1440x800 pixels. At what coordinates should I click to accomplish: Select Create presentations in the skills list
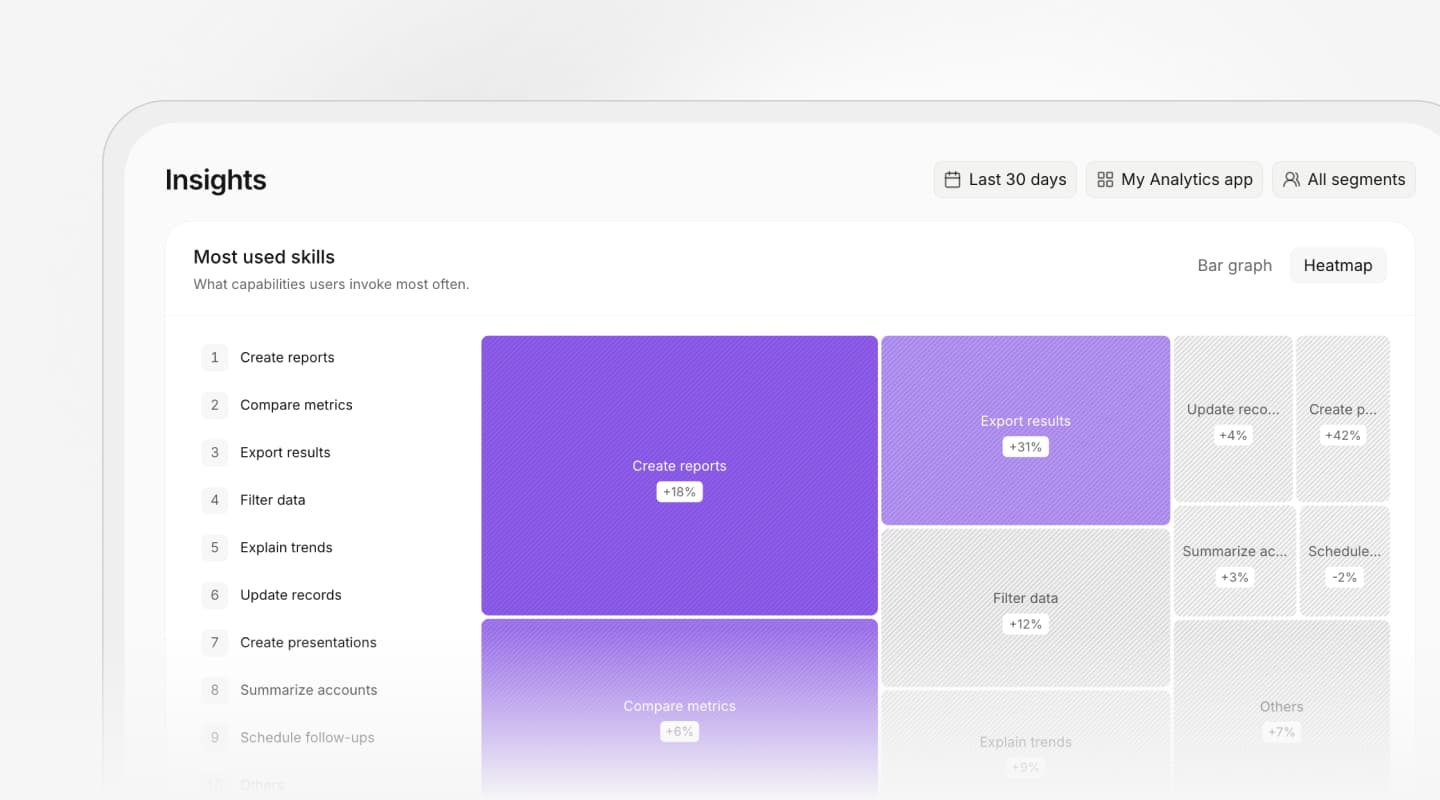[x=308, y=643]
